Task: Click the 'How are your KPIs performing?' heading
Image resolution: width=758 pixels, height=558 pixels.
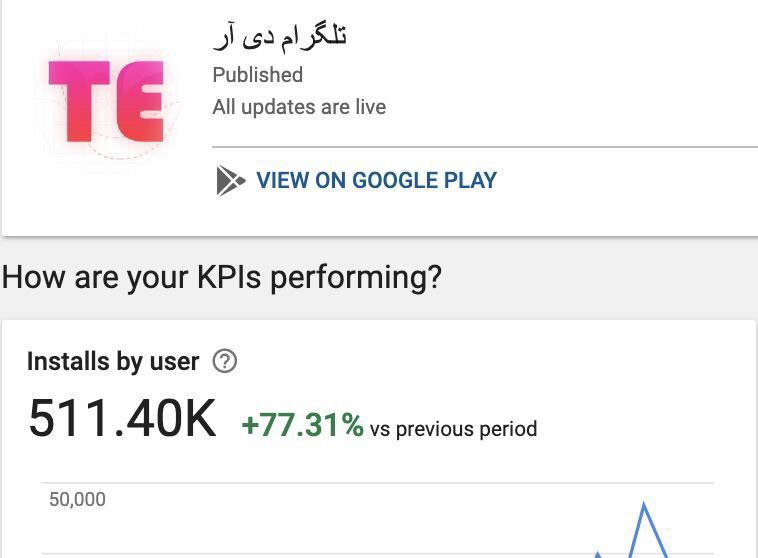Action: 221,276
